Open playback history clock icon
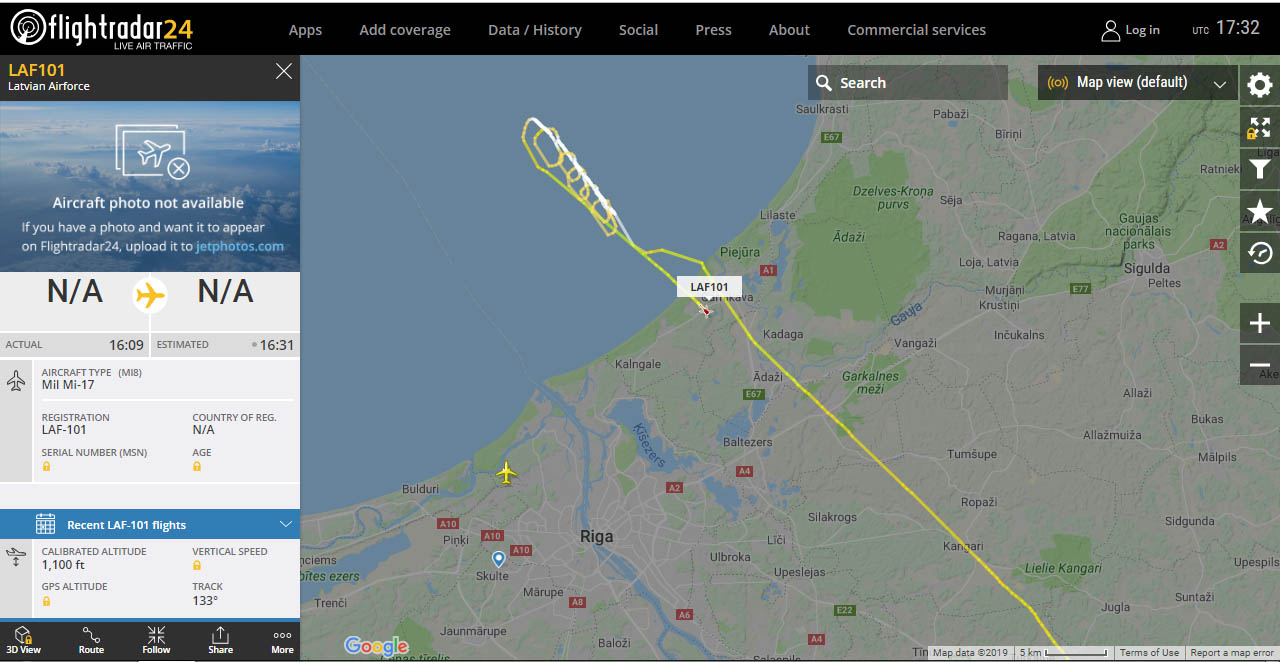Viewport: 1280px width, 662px height. pyautogui.click(x=1260, y=253)
